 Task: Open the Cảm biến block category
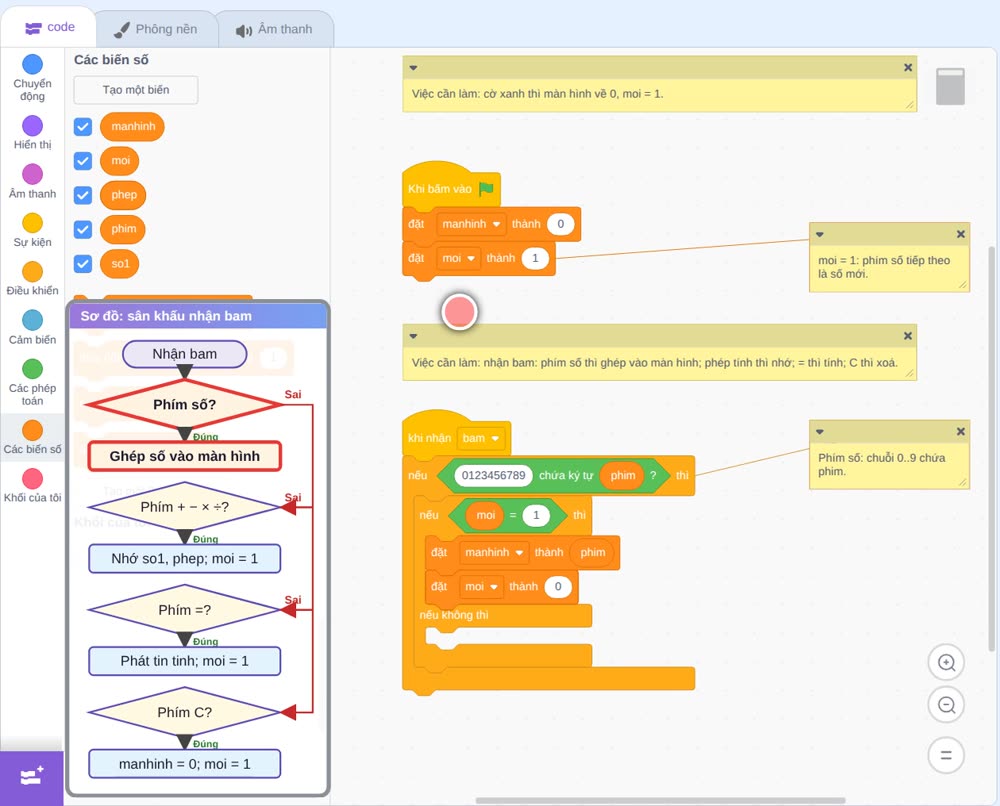click(32, 328)
